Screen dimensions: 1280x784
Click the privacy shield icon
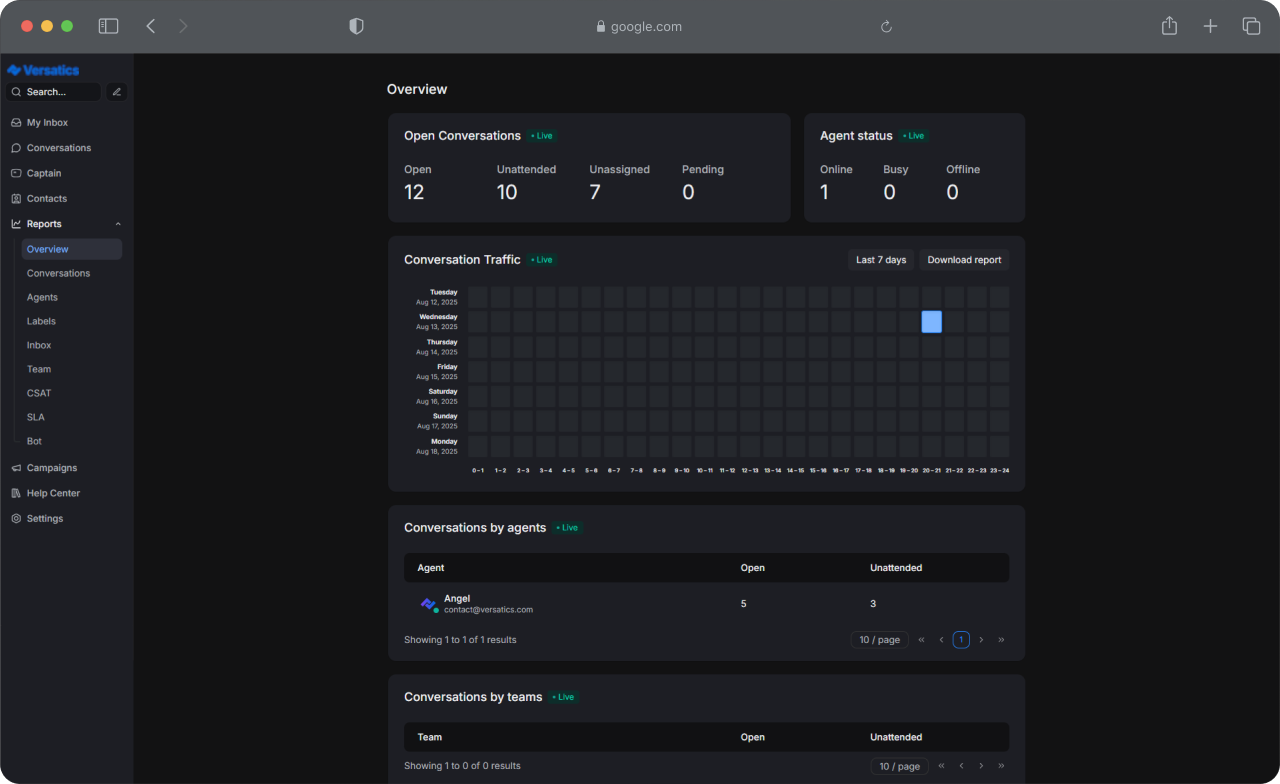(356, 27)
